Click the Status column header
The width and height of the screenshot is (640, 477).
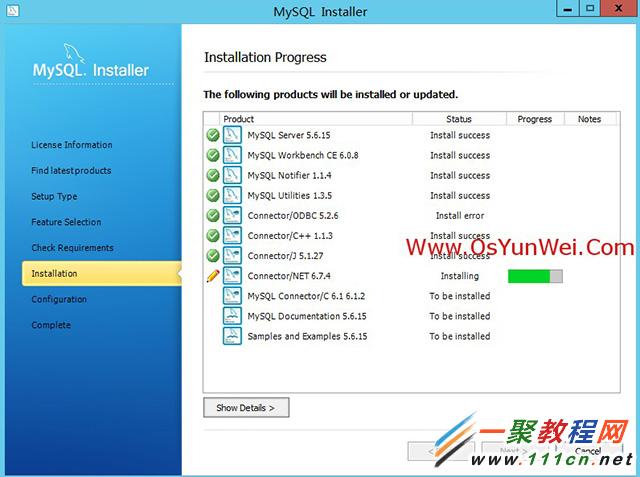459,119
